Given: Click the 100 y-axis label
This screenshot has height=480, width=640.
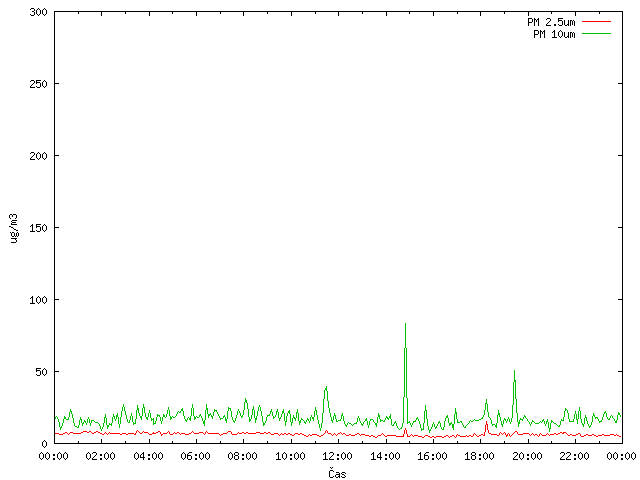Looking at the screenshot, I should click(38, 300).
